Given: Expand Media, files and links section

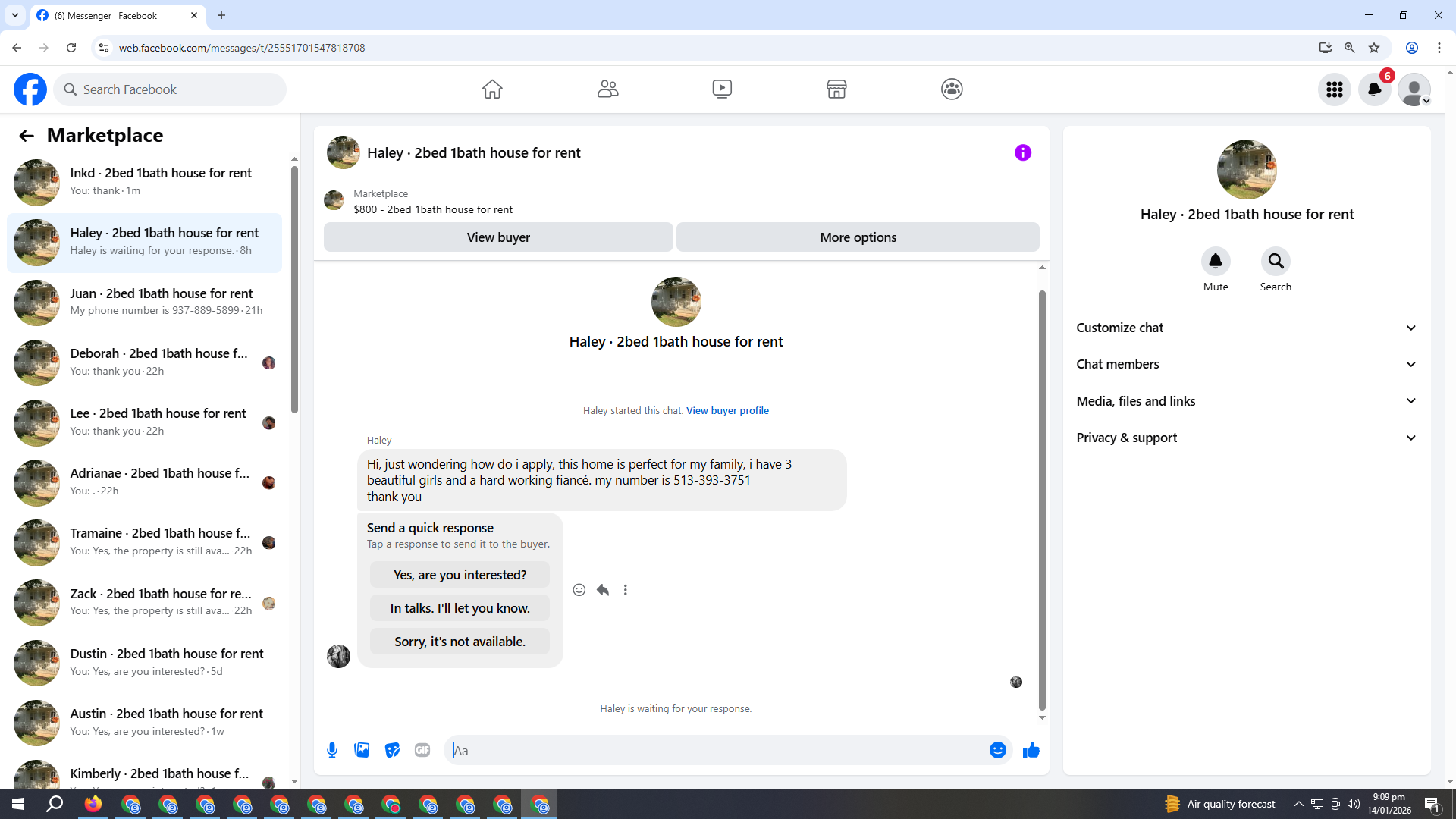Looking at the screenshot, I should click(1247, 401).
